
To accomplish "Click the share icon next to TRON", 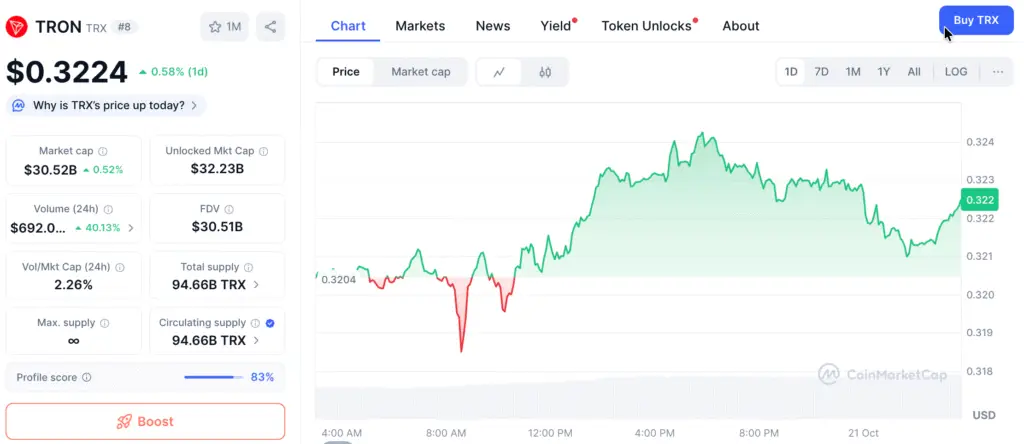I will (x=270, y=27).
